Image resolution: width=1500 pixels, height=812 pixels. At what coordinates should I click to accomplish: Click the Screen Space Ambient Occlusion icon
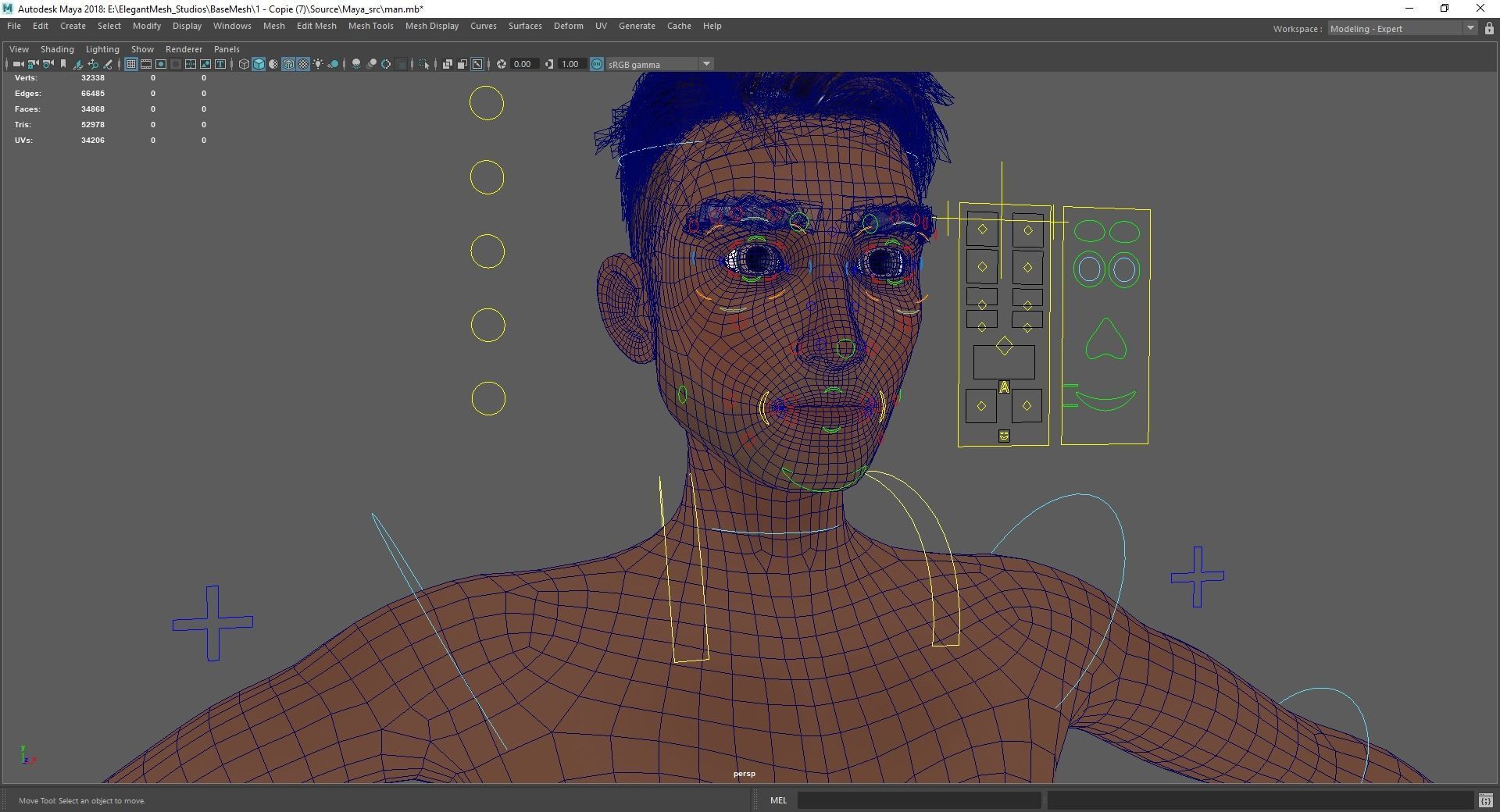click(x=356, y=64)
